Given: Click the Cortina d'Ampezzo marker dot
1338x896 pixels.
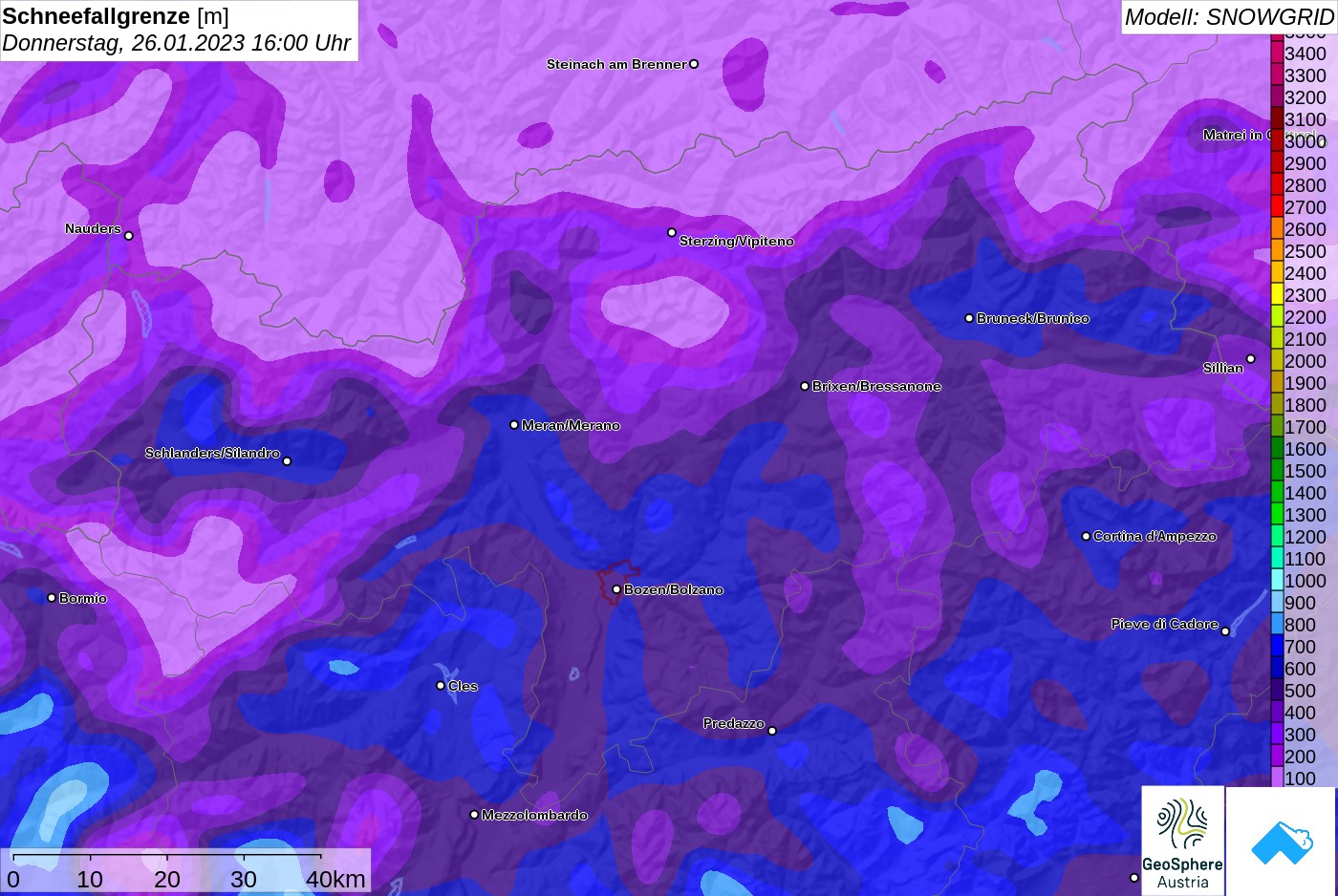Looking at the screenshot, I should click(x=1086, y=536).
